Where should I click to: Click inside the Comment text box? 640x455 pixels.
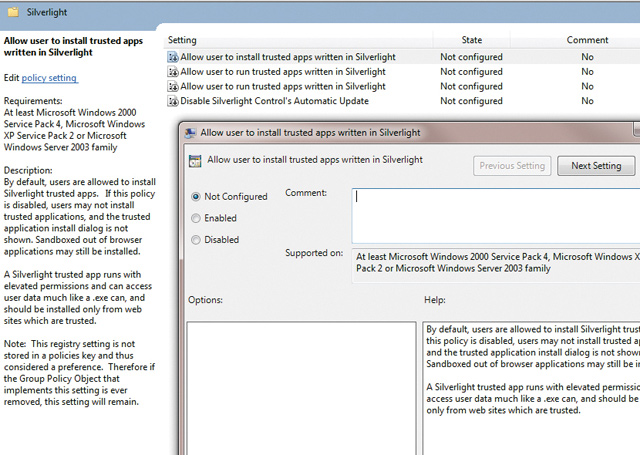[x=496, y=216]
